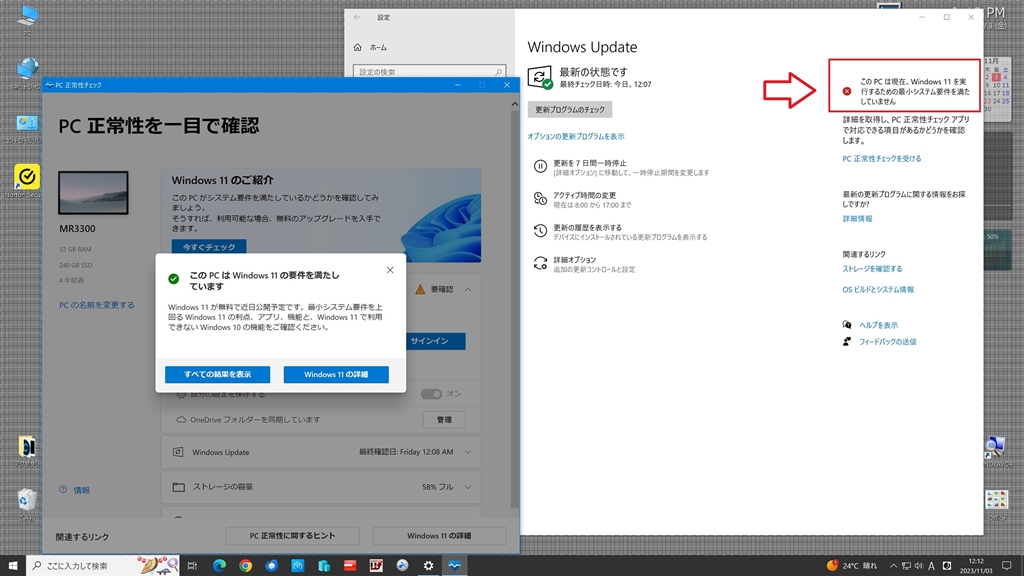Image resolution: width=1024 pixels, height=576 pixels.
Task: Open オプションの更新プログラムを表示 link
Action: 576,136
